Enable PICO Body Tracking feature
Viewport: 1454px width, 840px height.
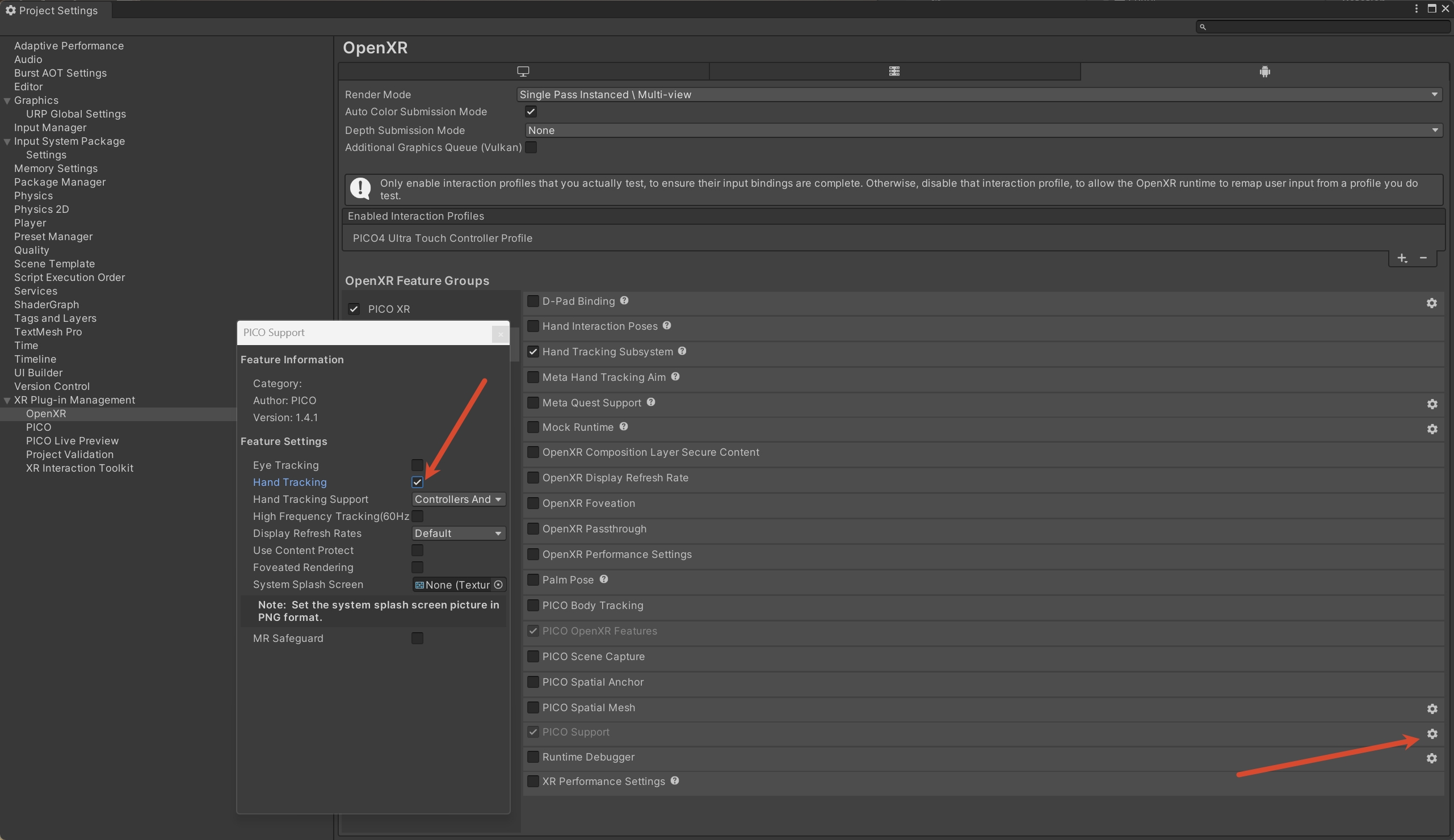coord(533,605)
